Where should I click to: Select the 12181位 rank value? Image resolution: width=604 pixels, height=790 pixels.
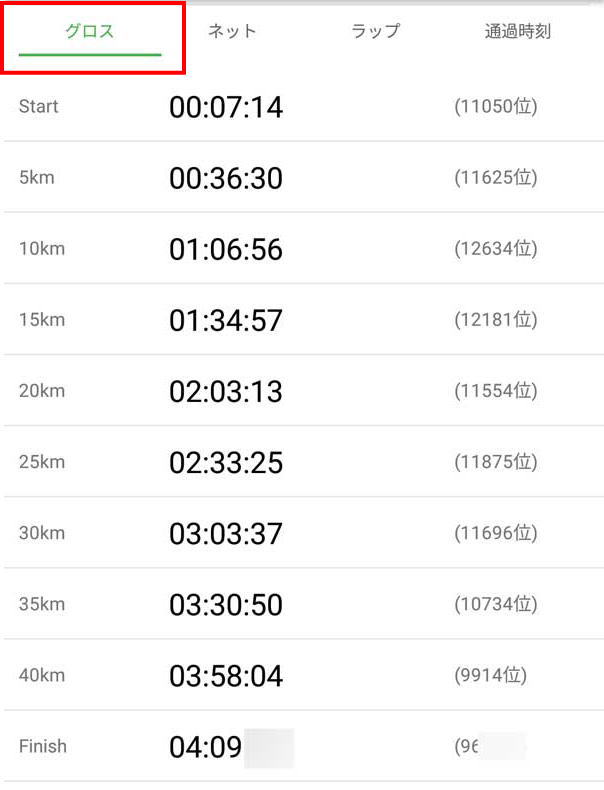click(x=496, y=320)
